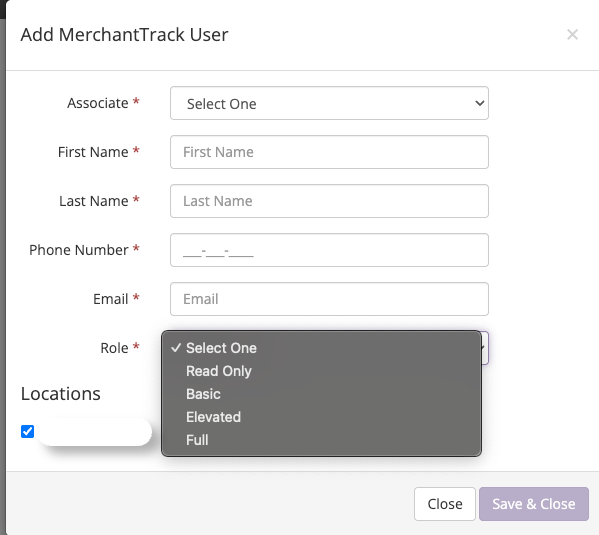Viewport: 599px width, 535px height.
Task: Choose the Elevated role
Action: coord(321,417)
